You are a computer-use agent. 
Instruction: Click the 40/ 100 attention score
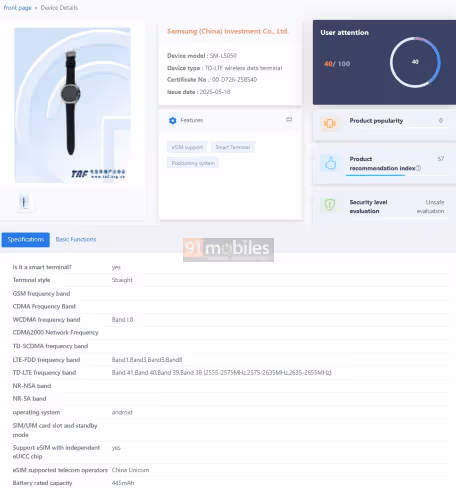click(x=337, y=64)
